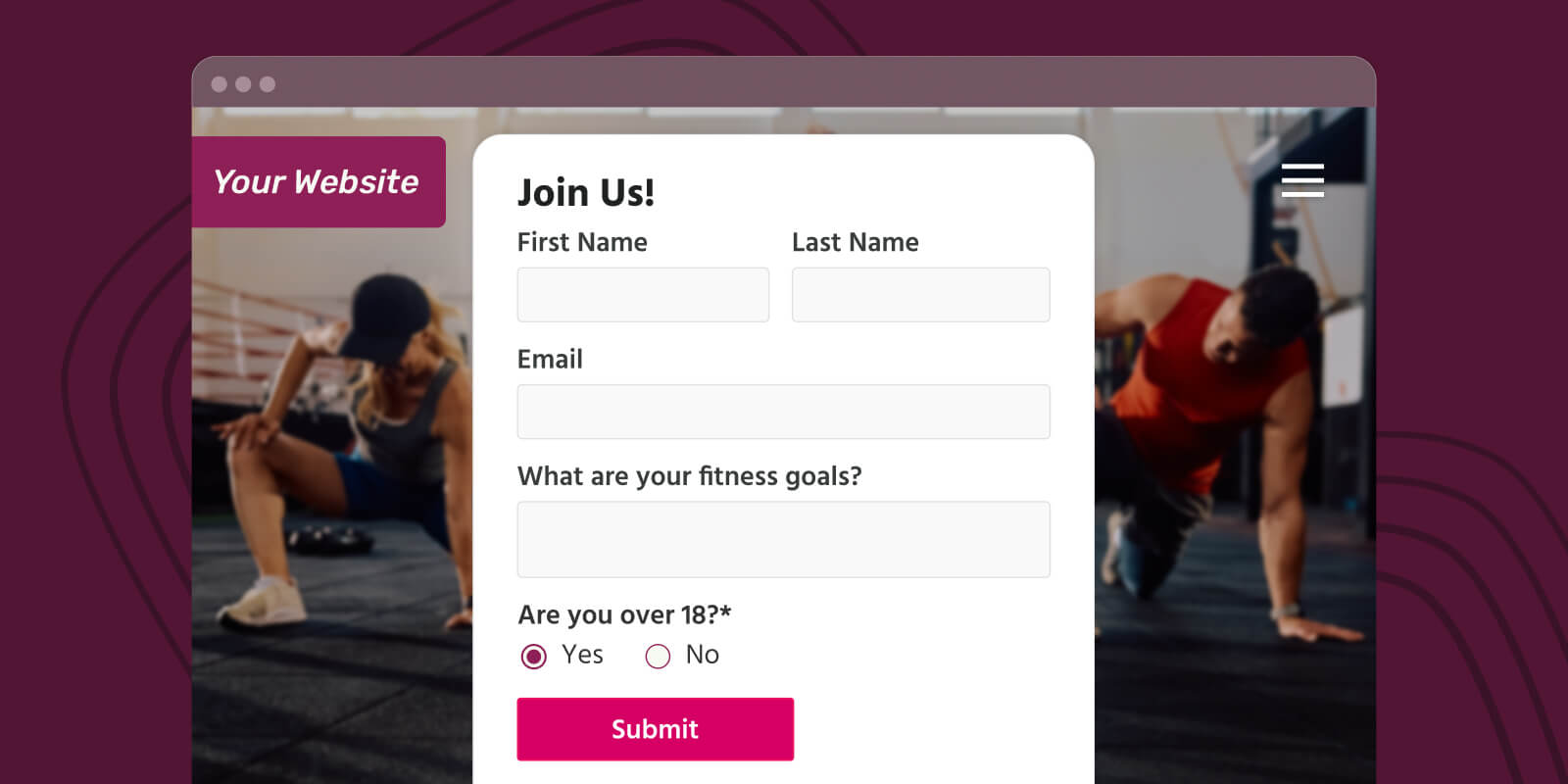Select the Yes radio button

pyautogui.click(x=533, y=656)
